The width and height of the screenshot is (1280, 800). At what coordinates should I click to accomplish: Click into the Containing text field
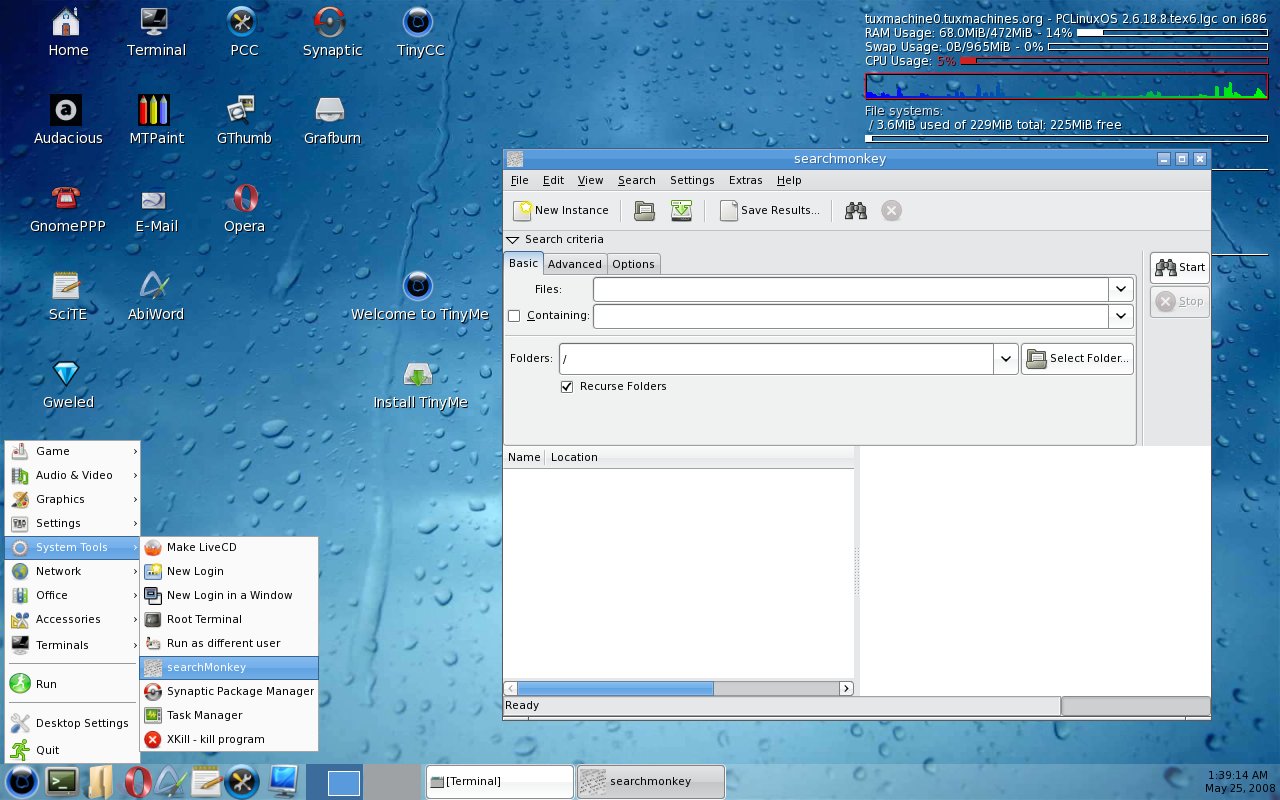coord(851,316)
